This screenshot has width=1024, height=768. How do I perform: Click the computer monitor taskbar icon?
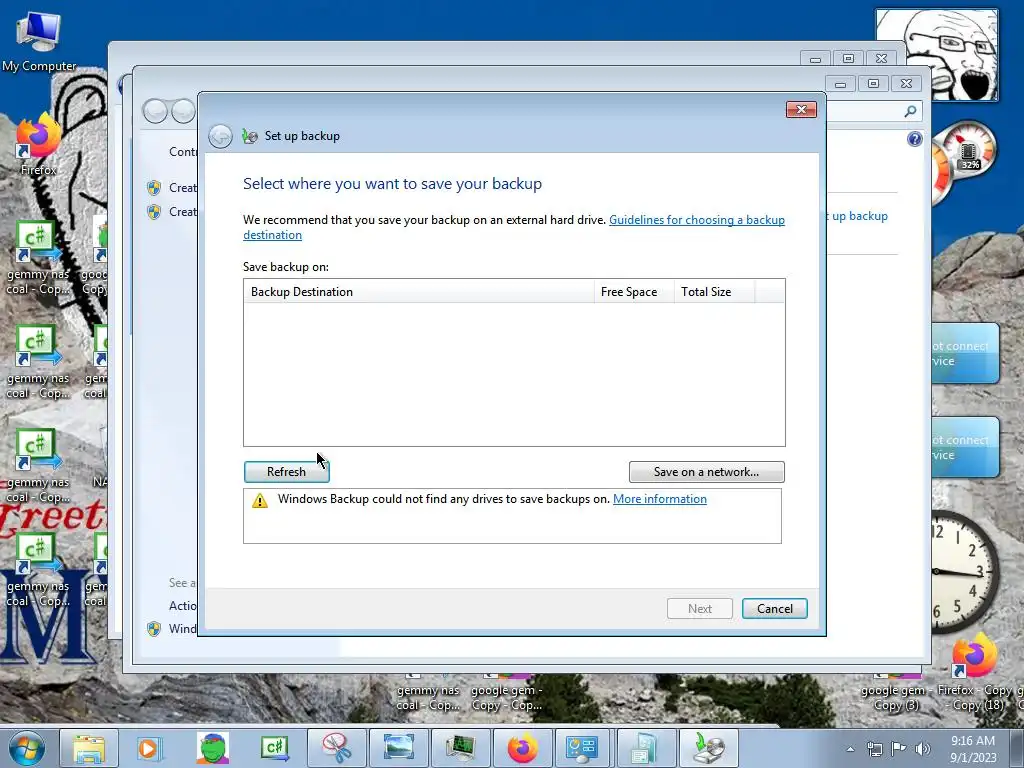(x=460, y=748)
